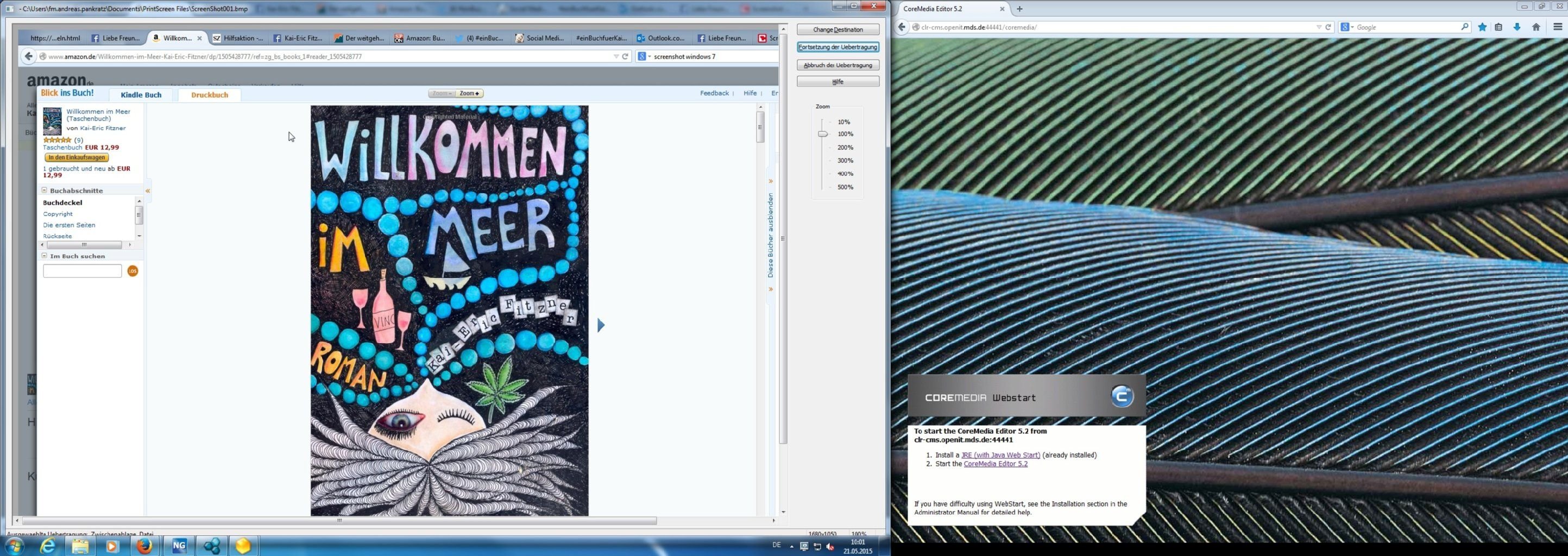Reload the Amazon page in screenshot
This screenshot has width=1568, height=556.
(x=625, y=56)
